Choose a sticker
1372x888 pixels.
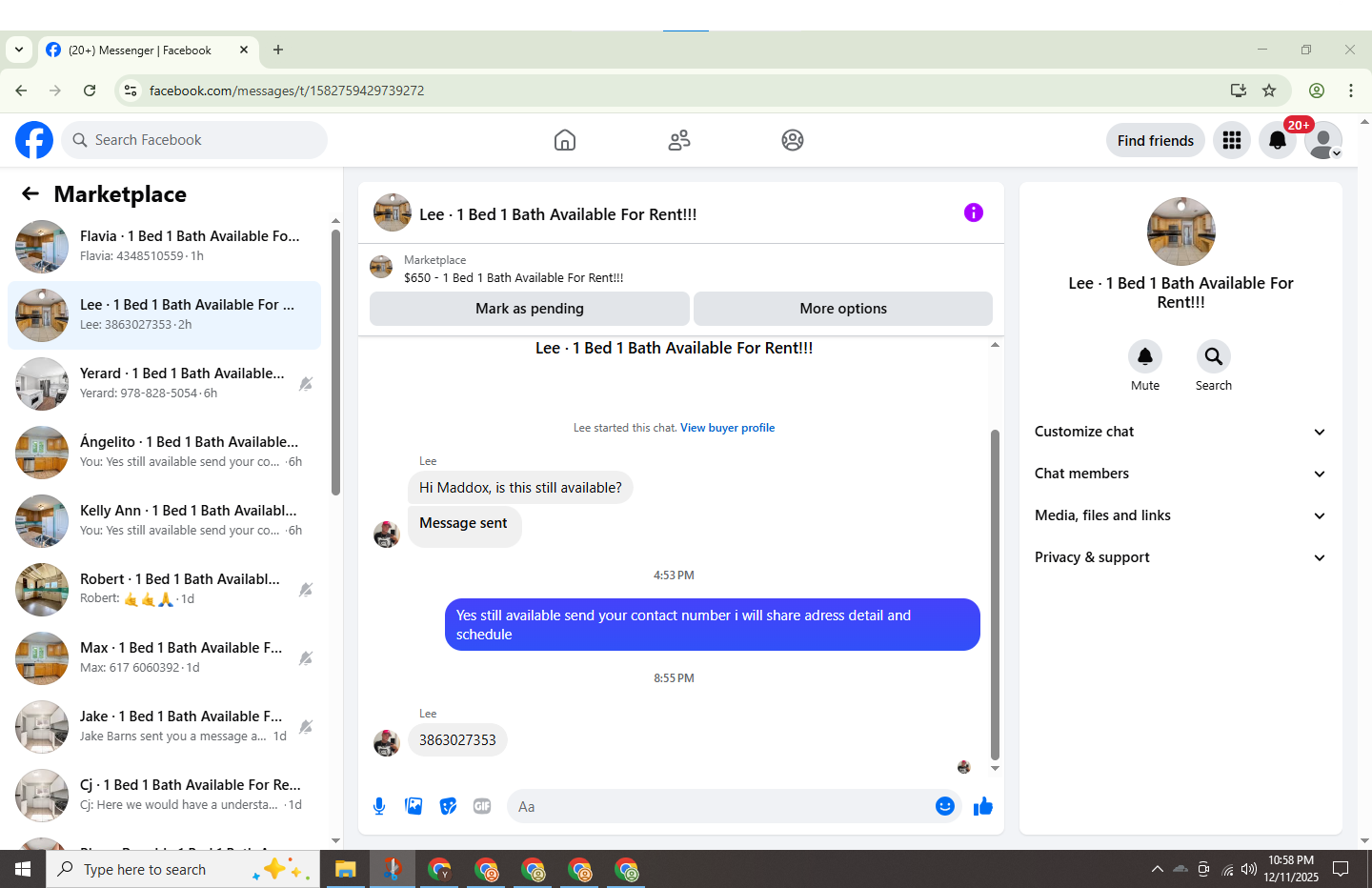click(x=448, y=806)
